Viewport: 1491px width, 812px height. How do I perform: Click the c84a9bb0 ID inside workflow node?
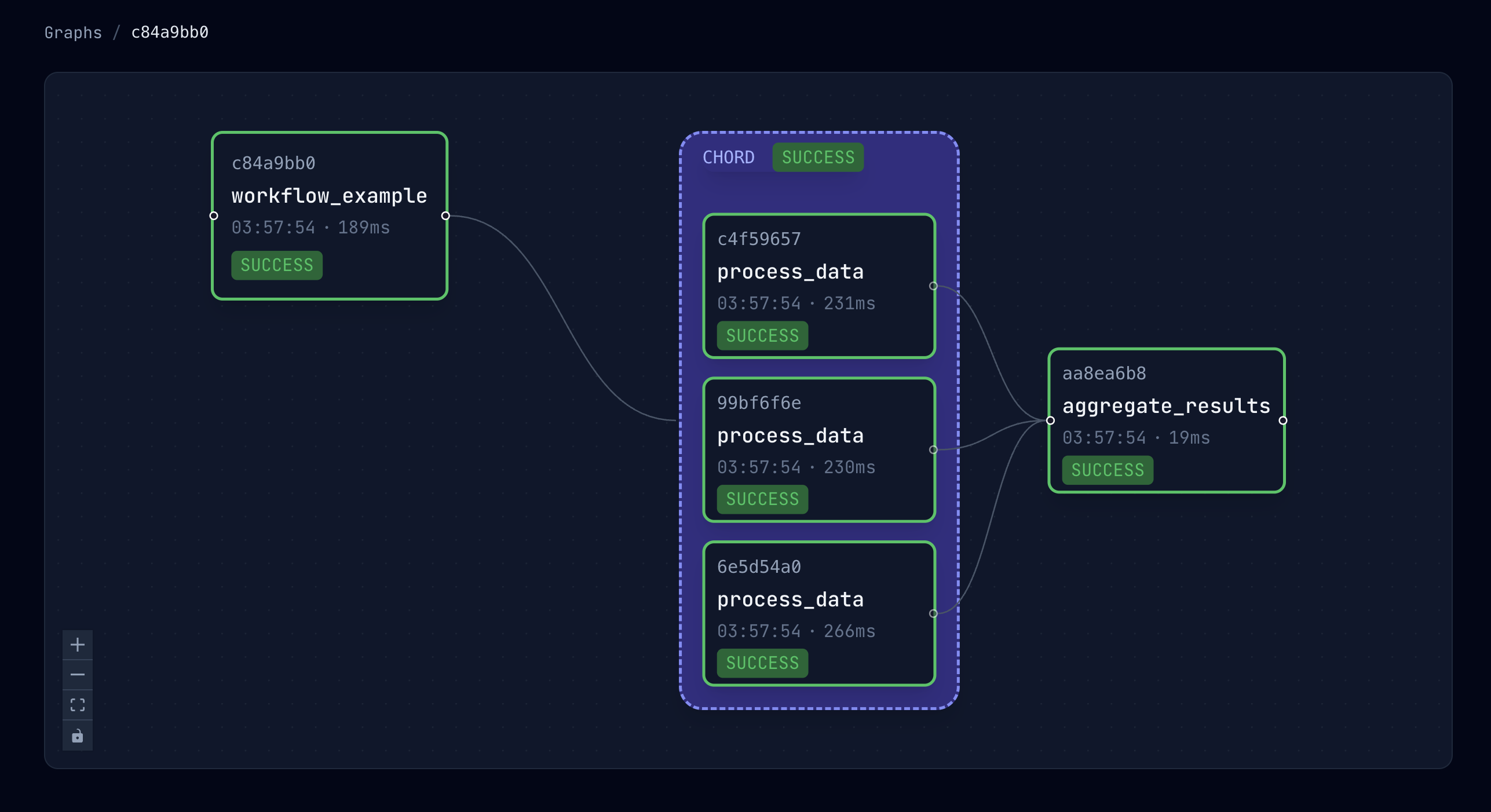coord(273,163)
